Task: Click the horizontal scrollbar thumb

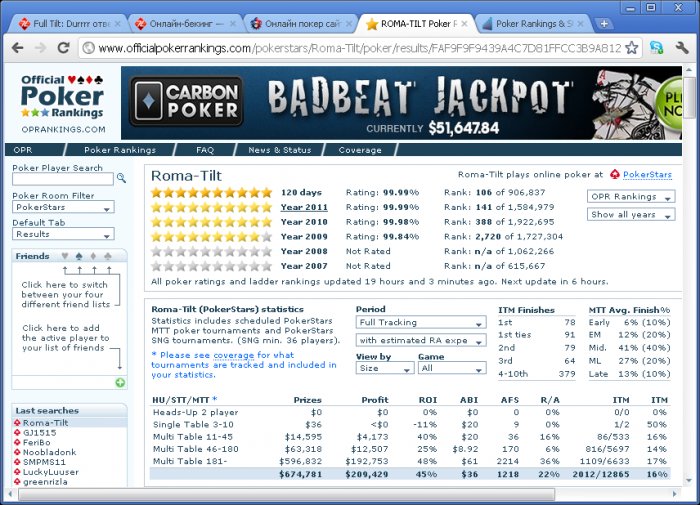Action: [286, 494]
